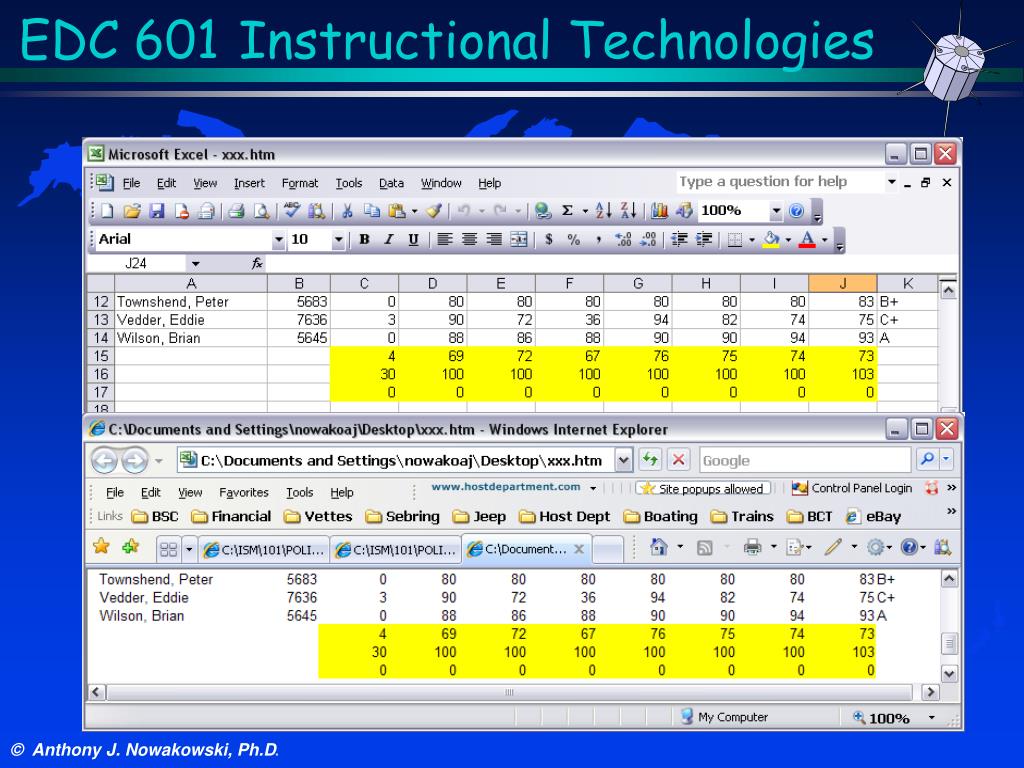Open Excel Help question mark icon

[796, 211]
